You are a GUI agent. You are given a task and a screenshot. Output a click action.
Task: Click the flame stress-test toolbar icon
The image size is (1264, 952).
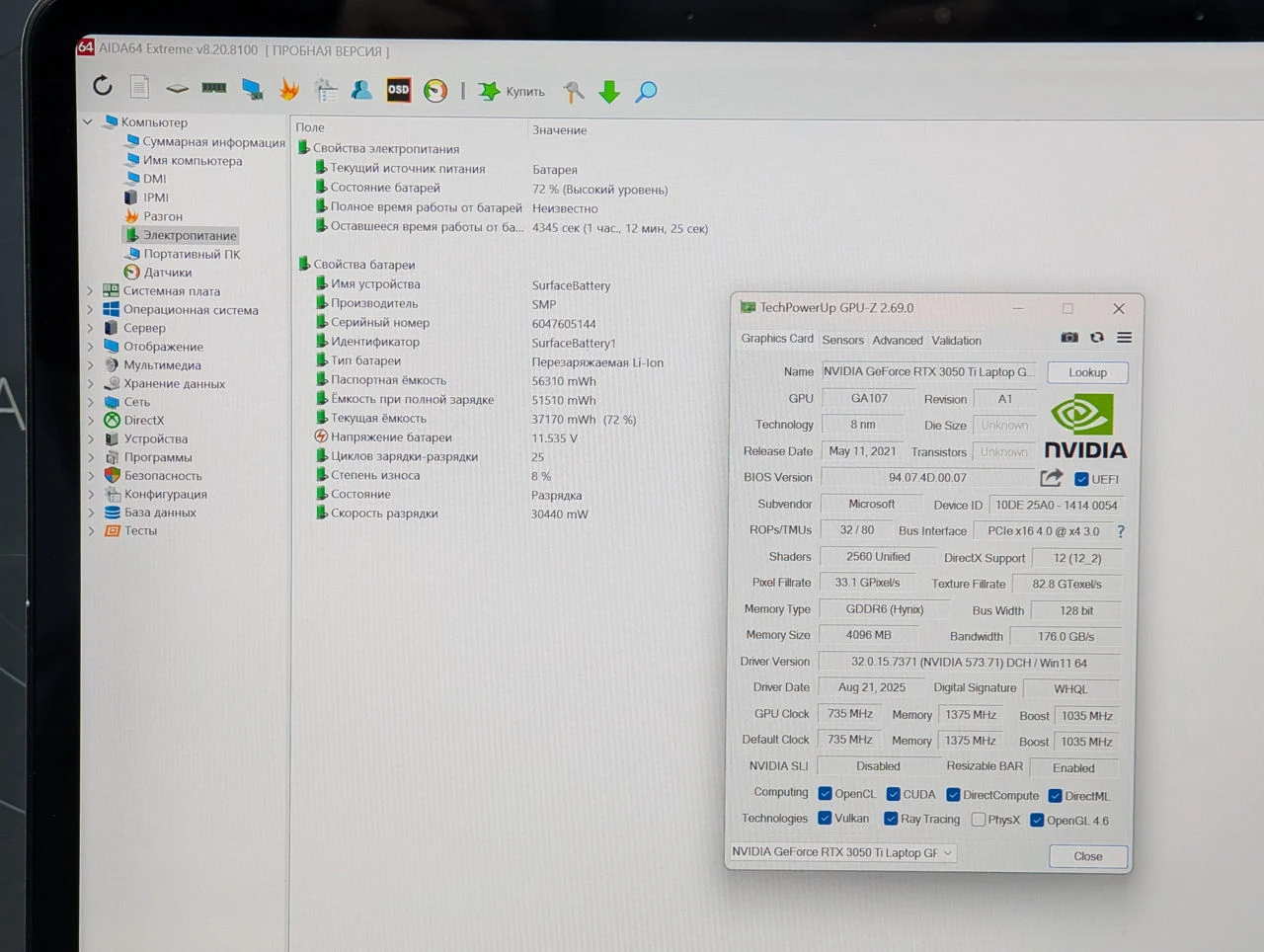tap(289, 90)
